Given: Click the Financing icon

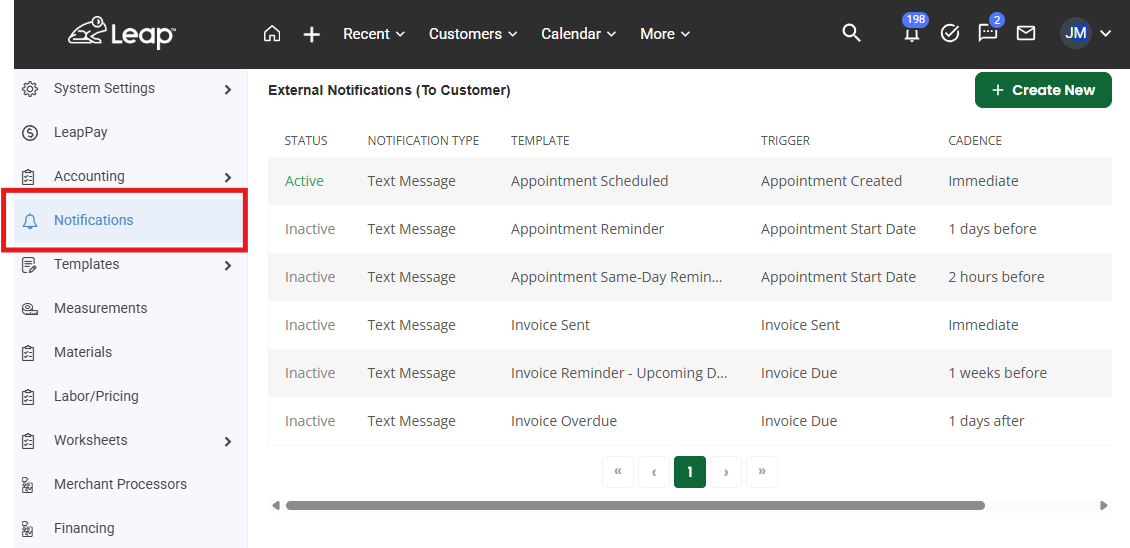Looking at the screenshot, I should [x=28, y=529].
